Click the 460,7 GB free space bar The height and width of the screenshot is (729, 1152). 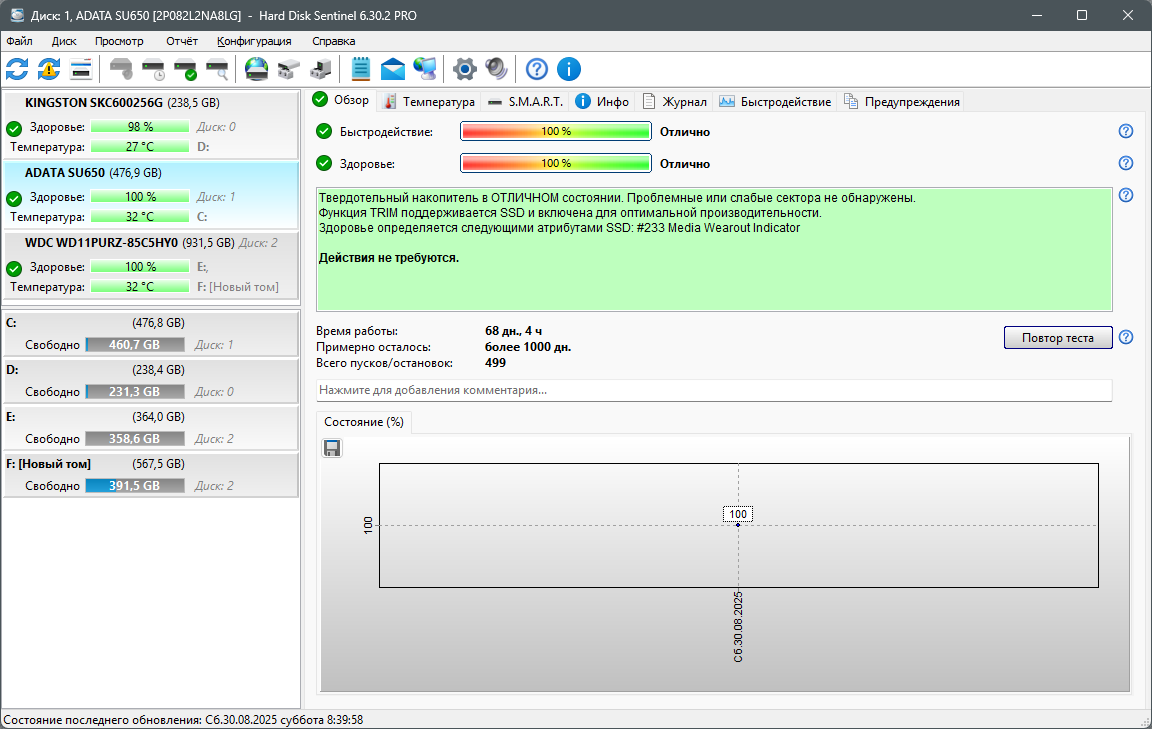click(134, 345)
